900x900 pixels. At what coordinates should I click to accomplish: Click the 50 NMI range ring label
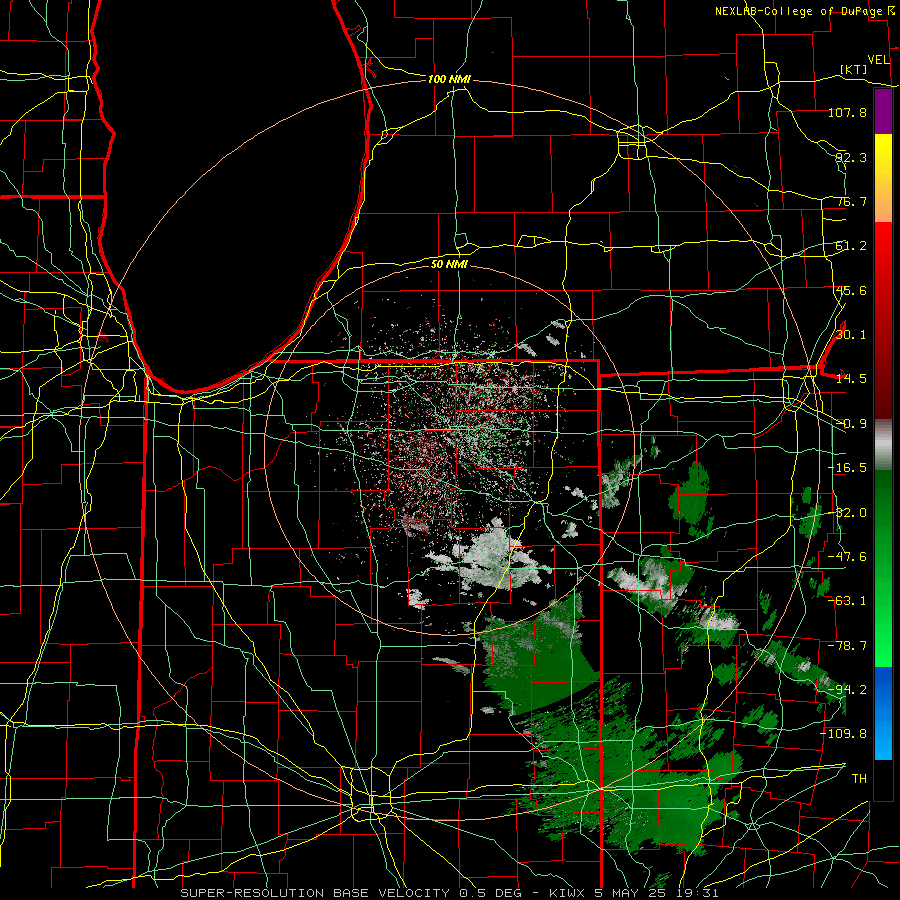point(449,264)
